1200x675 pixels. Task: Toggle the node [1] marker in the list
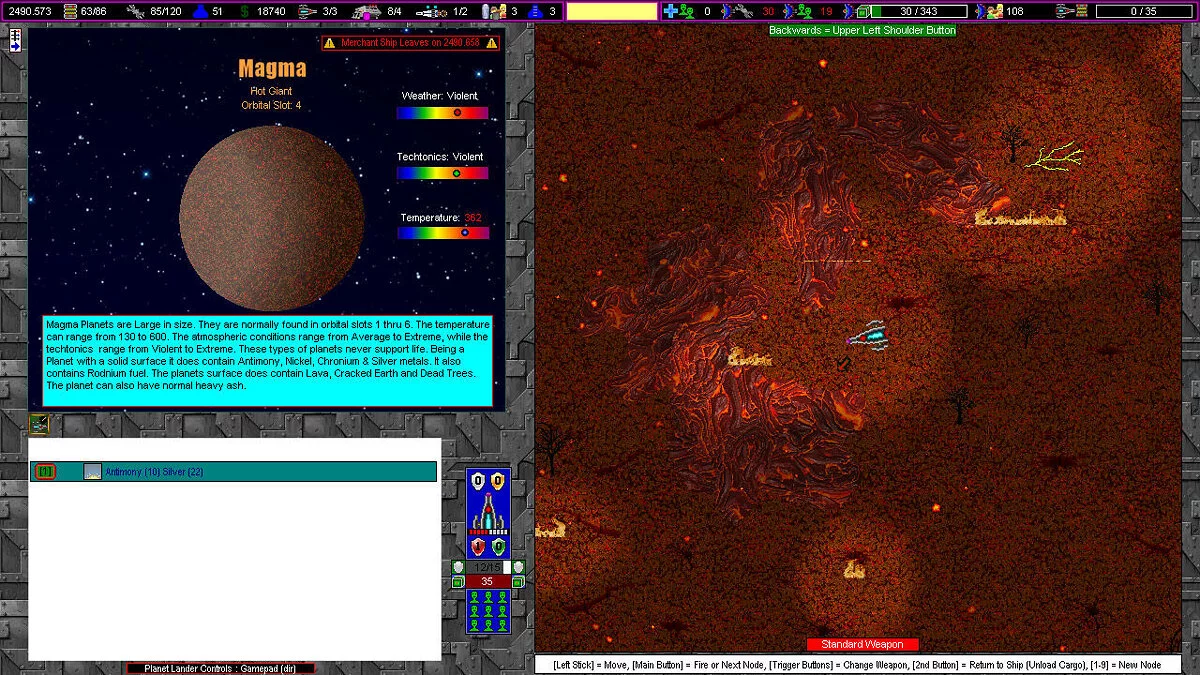(x=45, y=471)
